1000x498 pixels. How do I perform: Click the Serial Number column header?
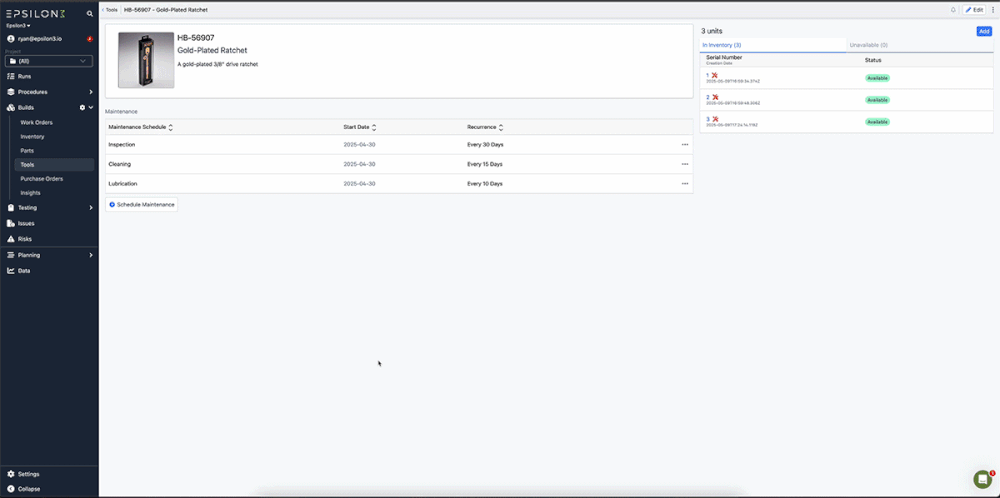tap(724, 57)
